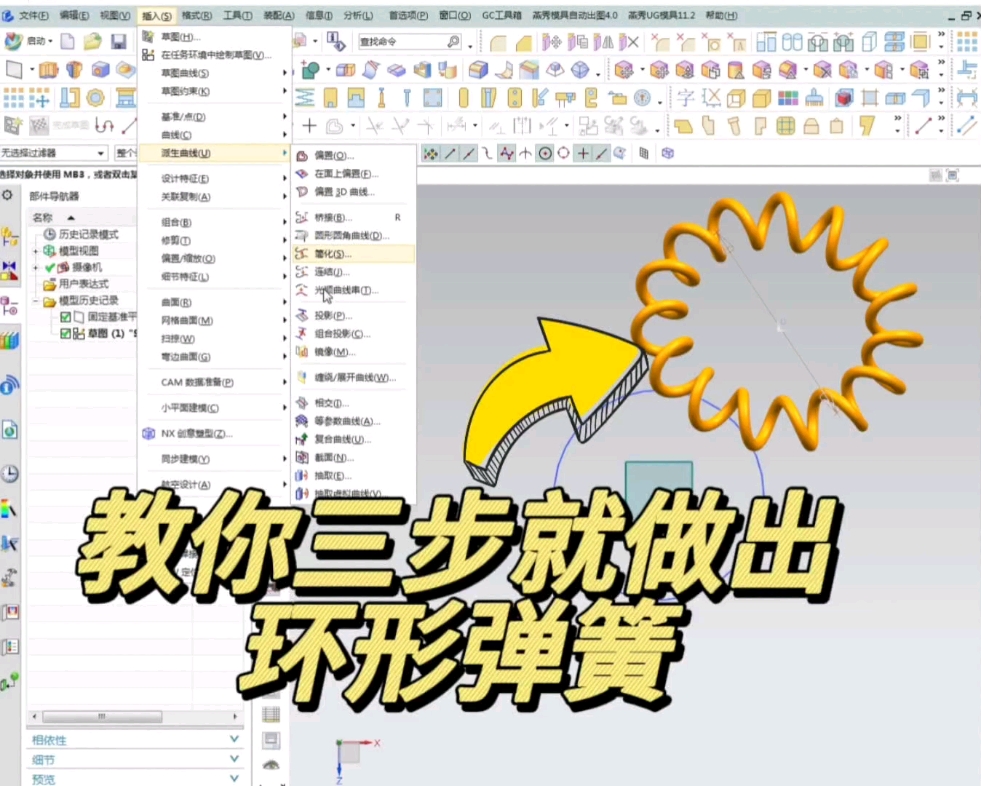This screenshot has width=981, height=786.
Task: Click the 名称 column header in Part Navigator
Action: pos(42,217)
